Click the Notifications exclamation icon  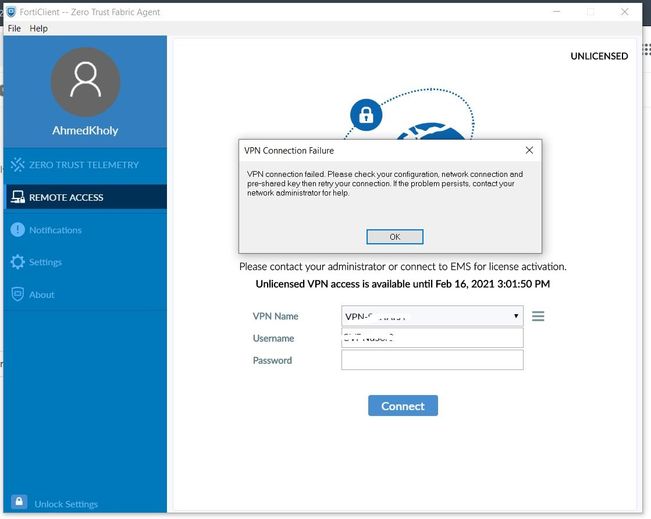17,229
